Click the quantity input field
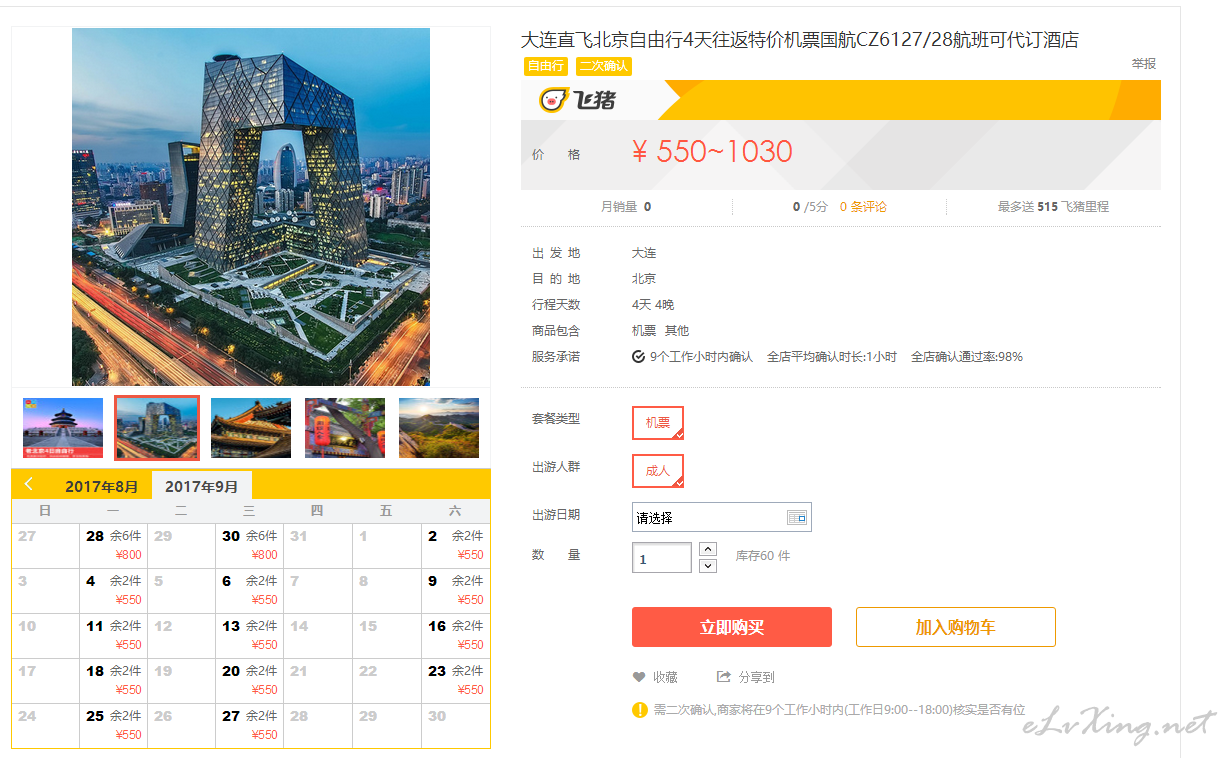 (661, 558)
